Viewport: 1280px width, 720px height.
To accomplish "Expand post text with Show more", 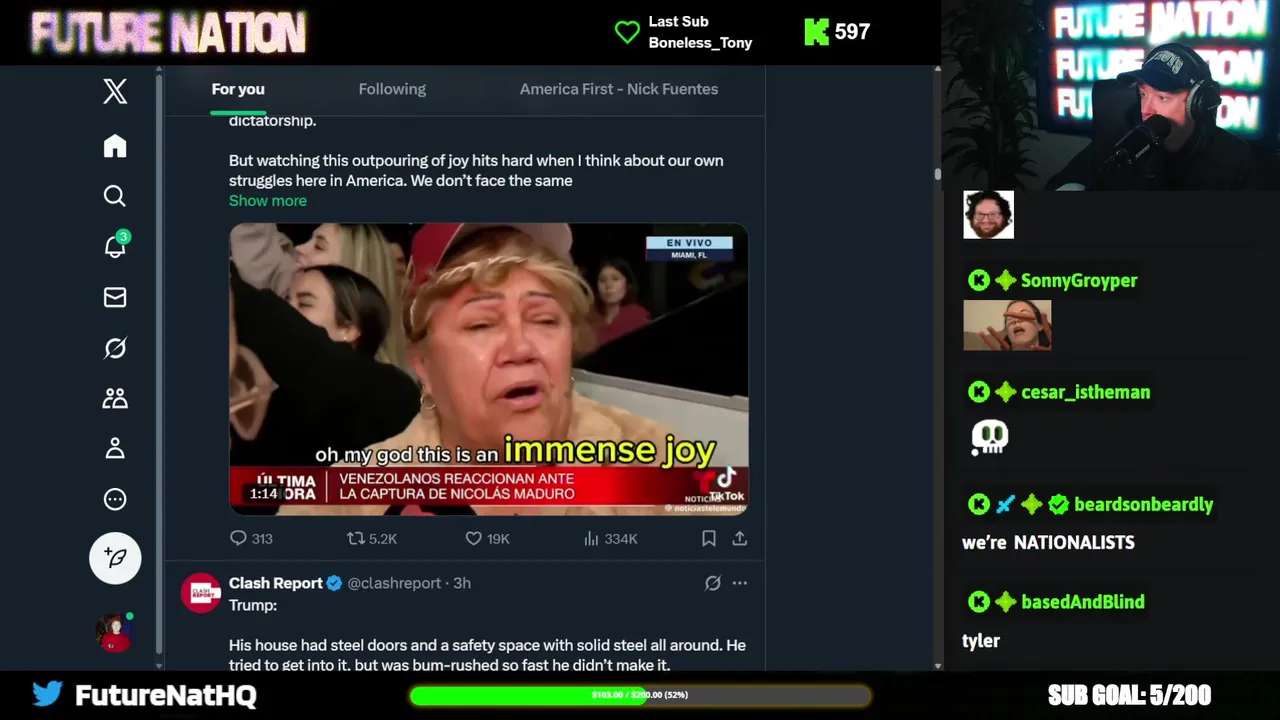I will [268, 200].
